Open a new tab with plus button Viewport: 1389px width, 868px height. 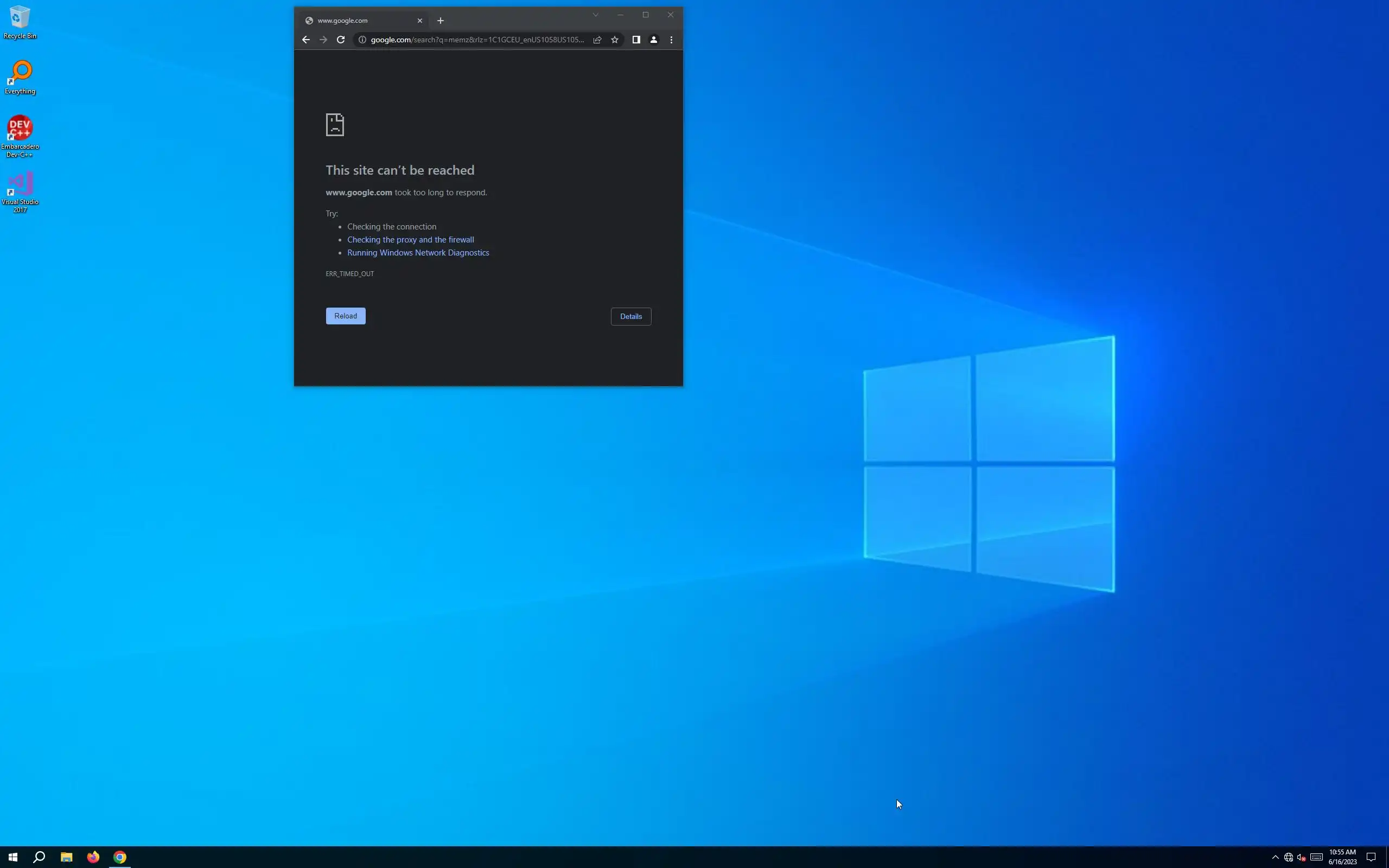440,21
